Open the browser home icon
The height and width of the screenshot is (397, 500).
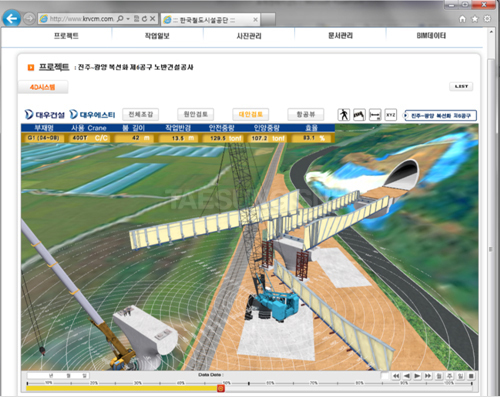coord(462,19)
